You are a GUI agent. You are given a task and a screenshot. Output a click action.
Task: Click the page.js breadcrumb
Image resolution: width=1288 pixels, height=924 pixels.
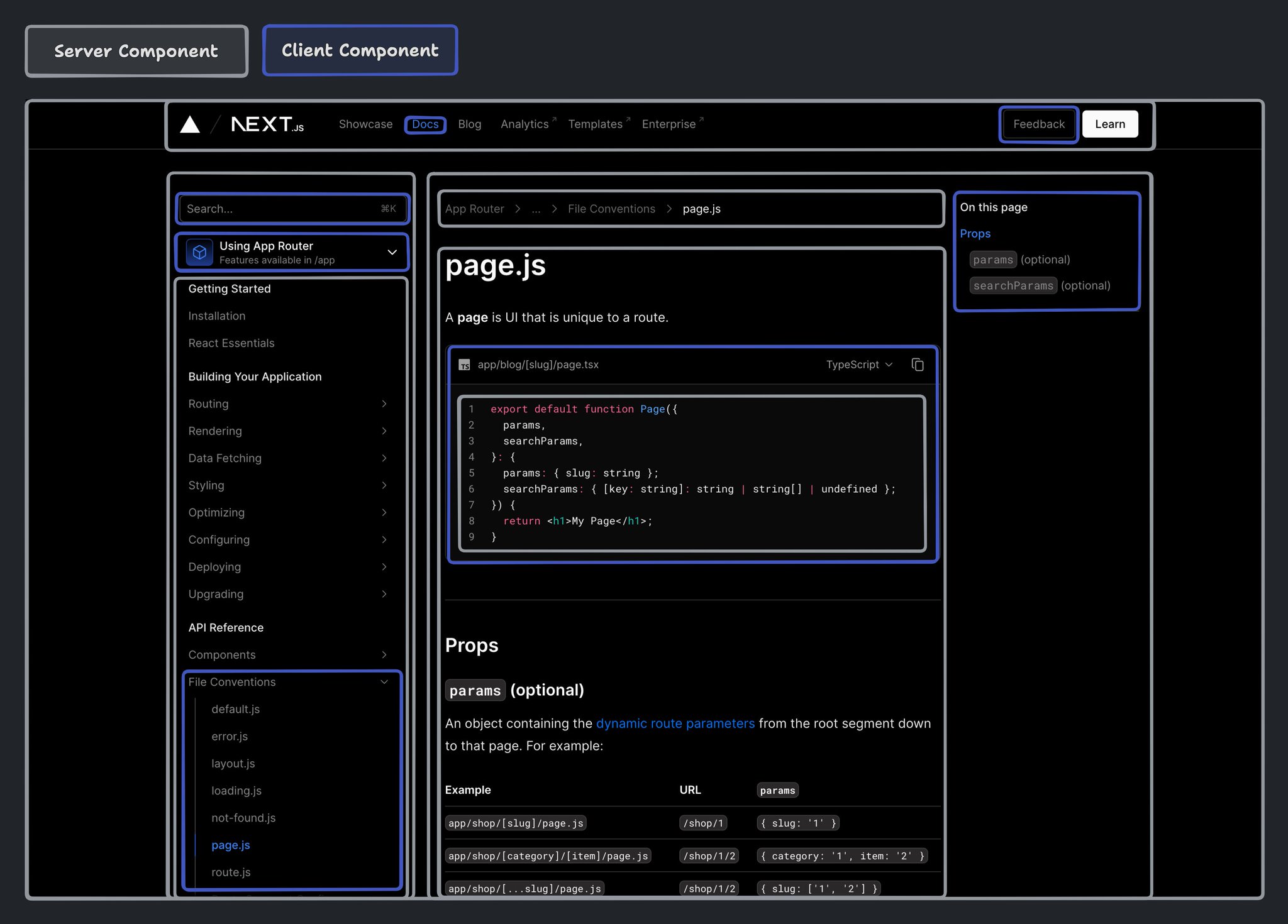tap(702, 209)
